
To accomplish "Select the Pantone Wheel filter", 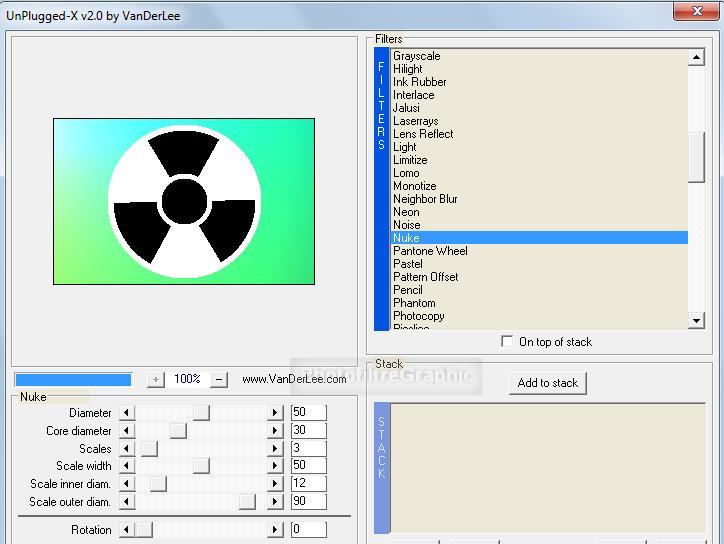I will tap(539, 251).
